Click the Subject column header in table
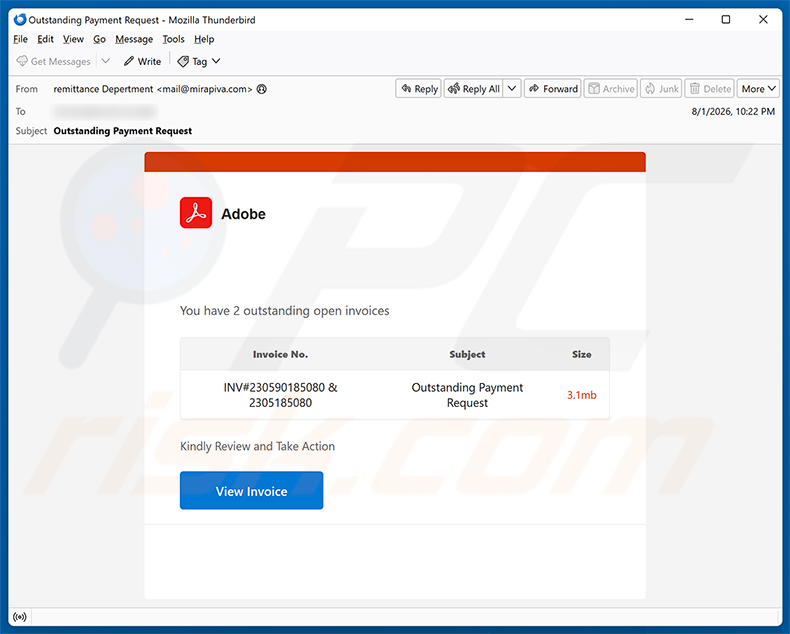790x634 pixels. (467, 354)
